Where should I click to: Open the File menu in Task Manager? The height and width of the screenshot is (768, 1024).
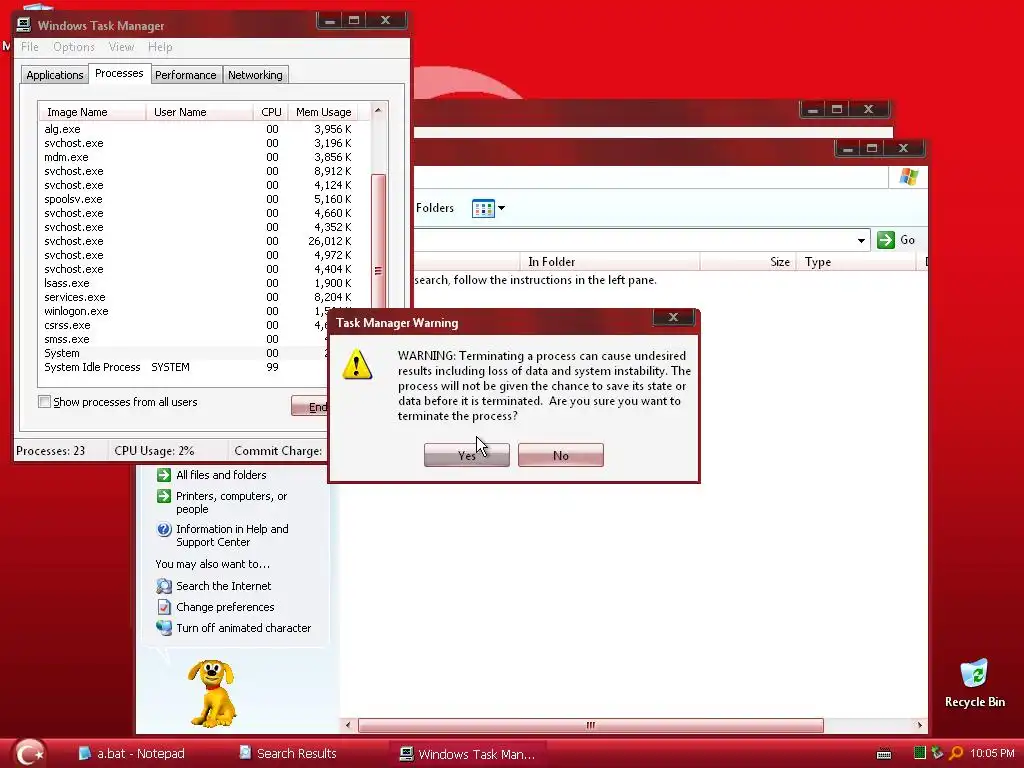click(x=29, y=47)
